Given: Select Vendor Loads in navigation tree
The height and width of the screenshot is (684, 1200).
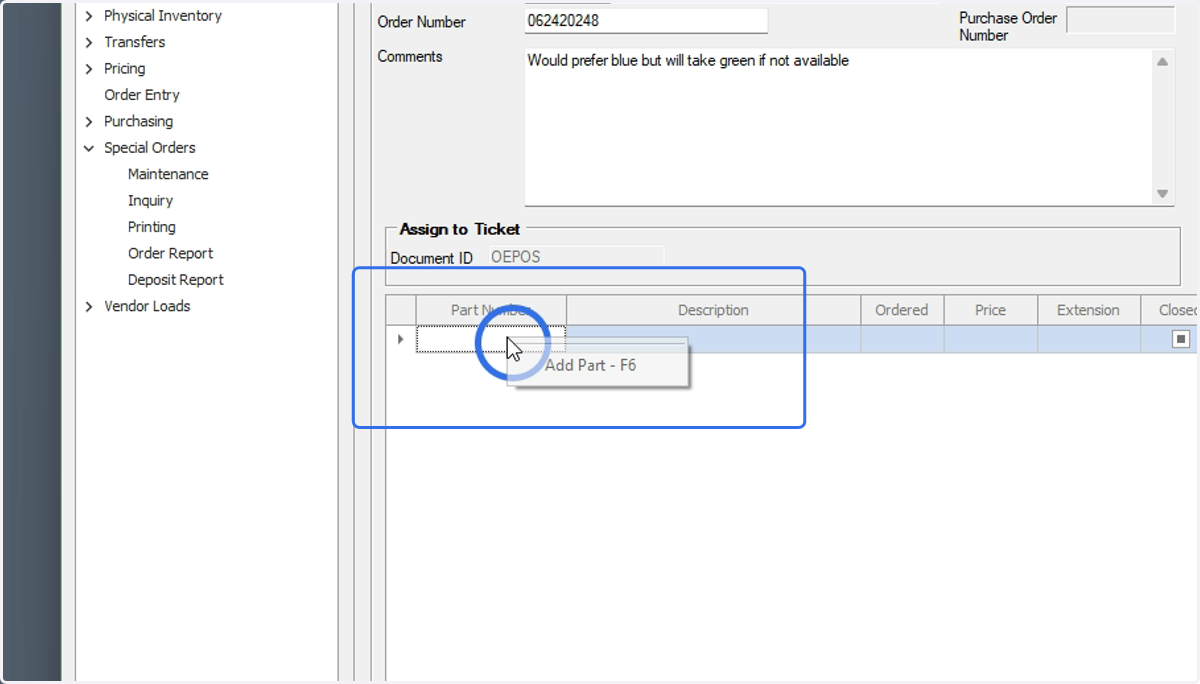Looking at the screenshot, I should pyautogui.click(x=147, y=307).
